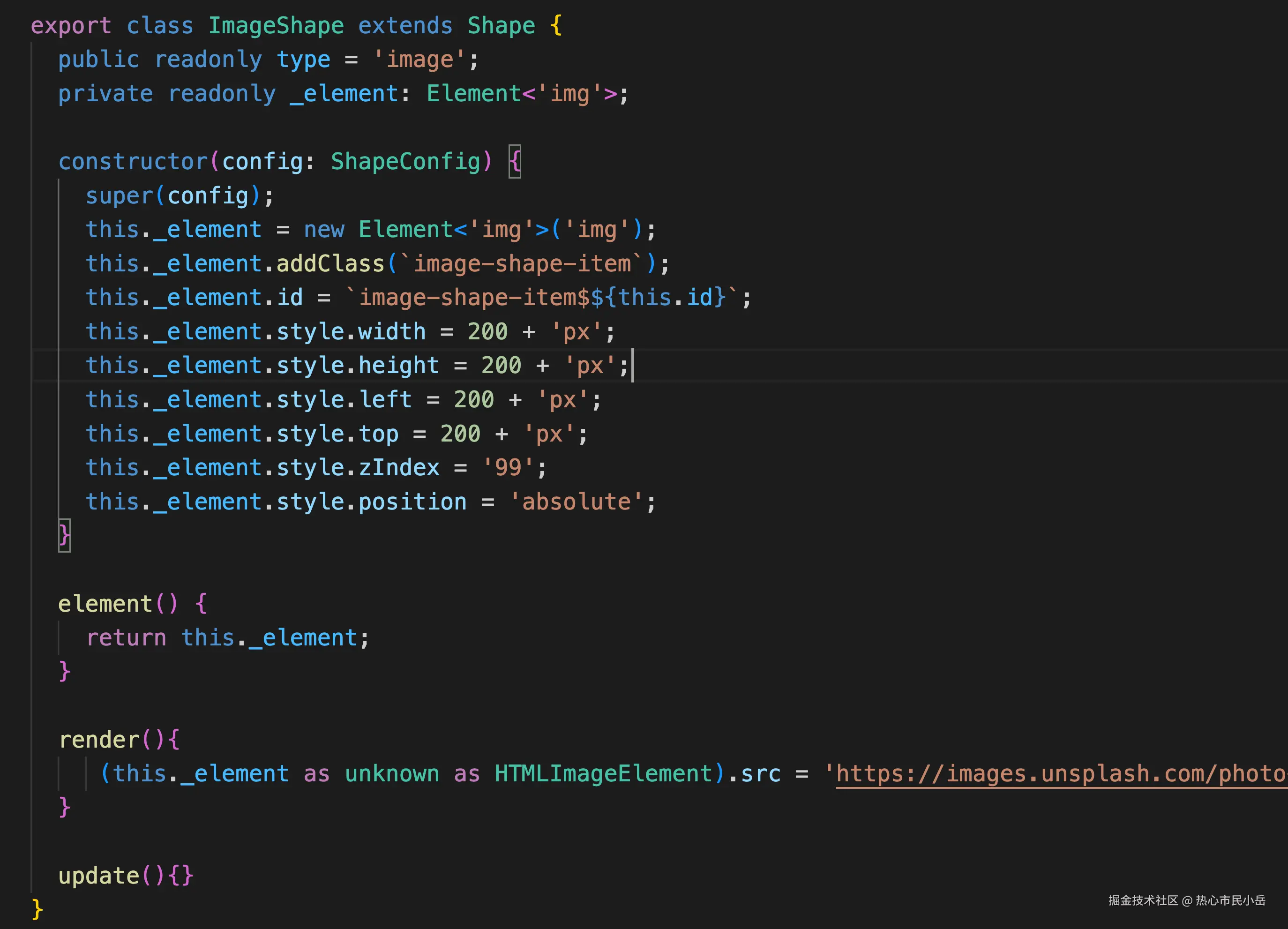The height and width of the screenshot is (929, 1288).
Task: Click the 'absolute' position string value
Action: (x=576, y=502)
